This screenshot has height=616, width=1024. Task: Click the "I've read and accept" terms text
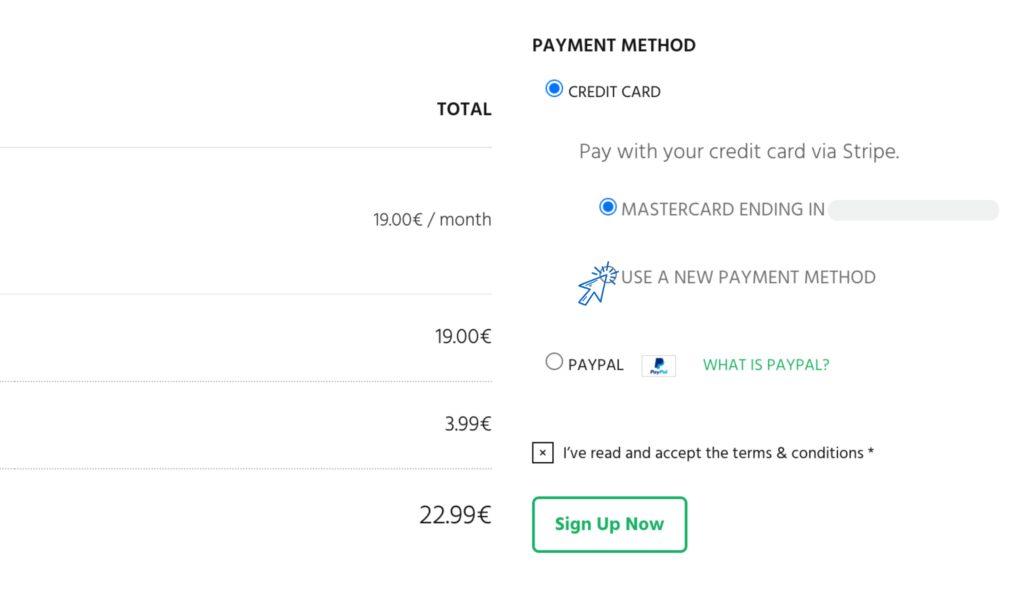(718, 453)
